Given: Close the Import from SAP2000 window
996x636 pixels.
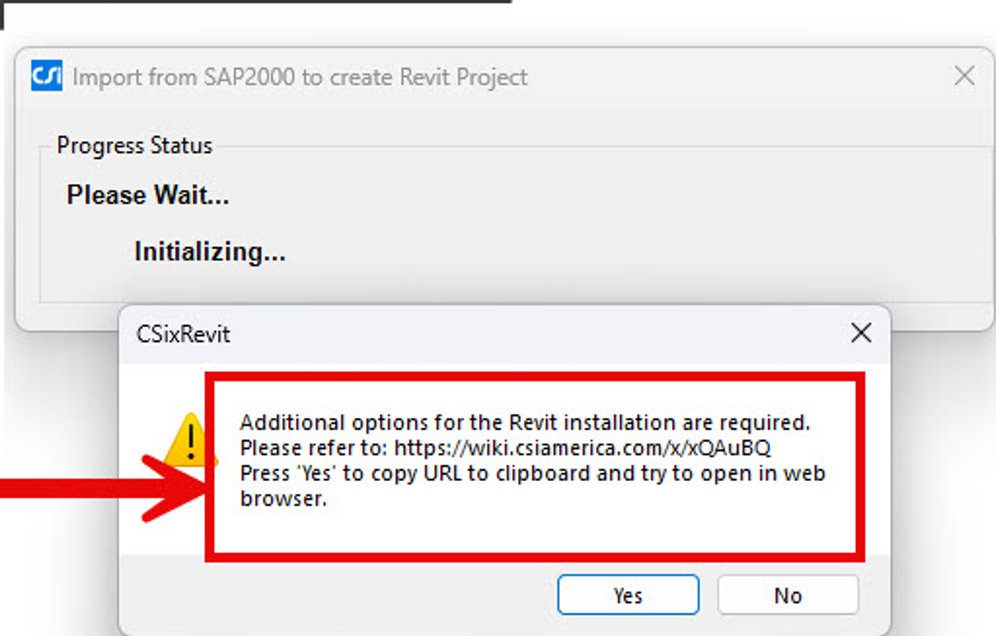Looking at the screenshot, I should tap(964, 76).
